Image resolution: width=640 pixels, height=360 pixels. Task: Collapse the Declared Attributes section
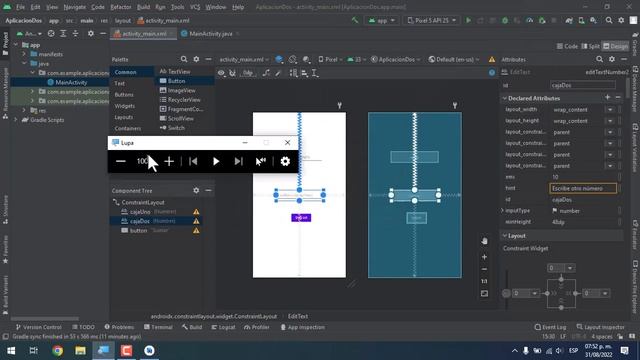click(504, 98)
